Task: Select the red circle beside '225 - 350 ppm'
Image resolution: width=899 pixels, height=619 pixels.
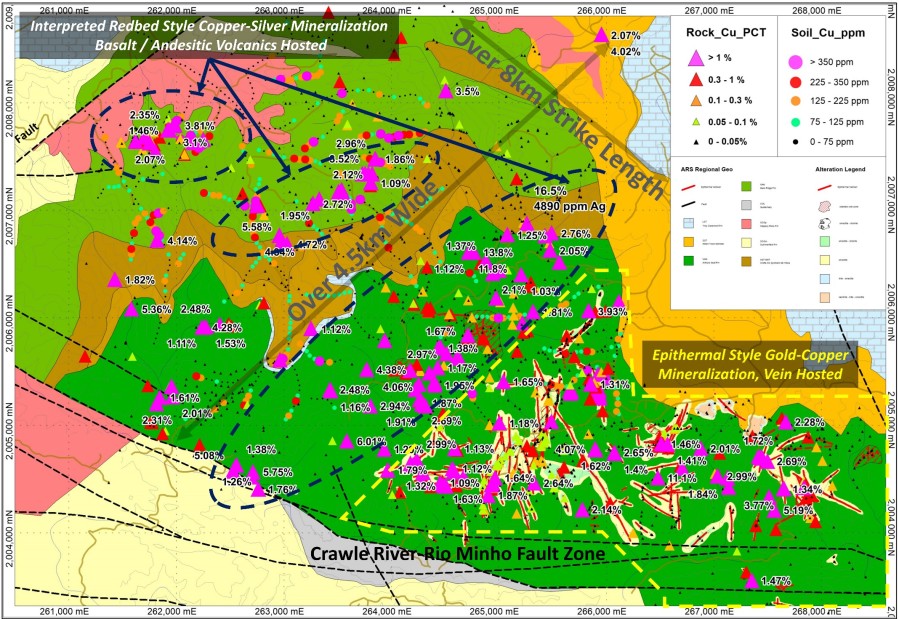Action: pos(795,82)
